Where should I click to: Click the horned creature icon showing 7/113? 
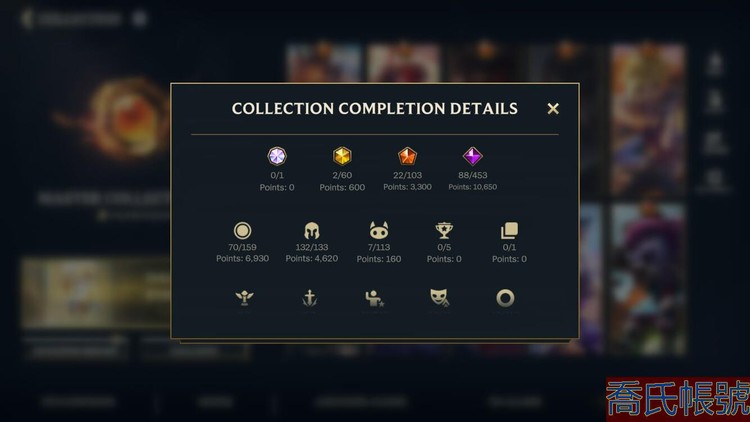pos(379,231)
